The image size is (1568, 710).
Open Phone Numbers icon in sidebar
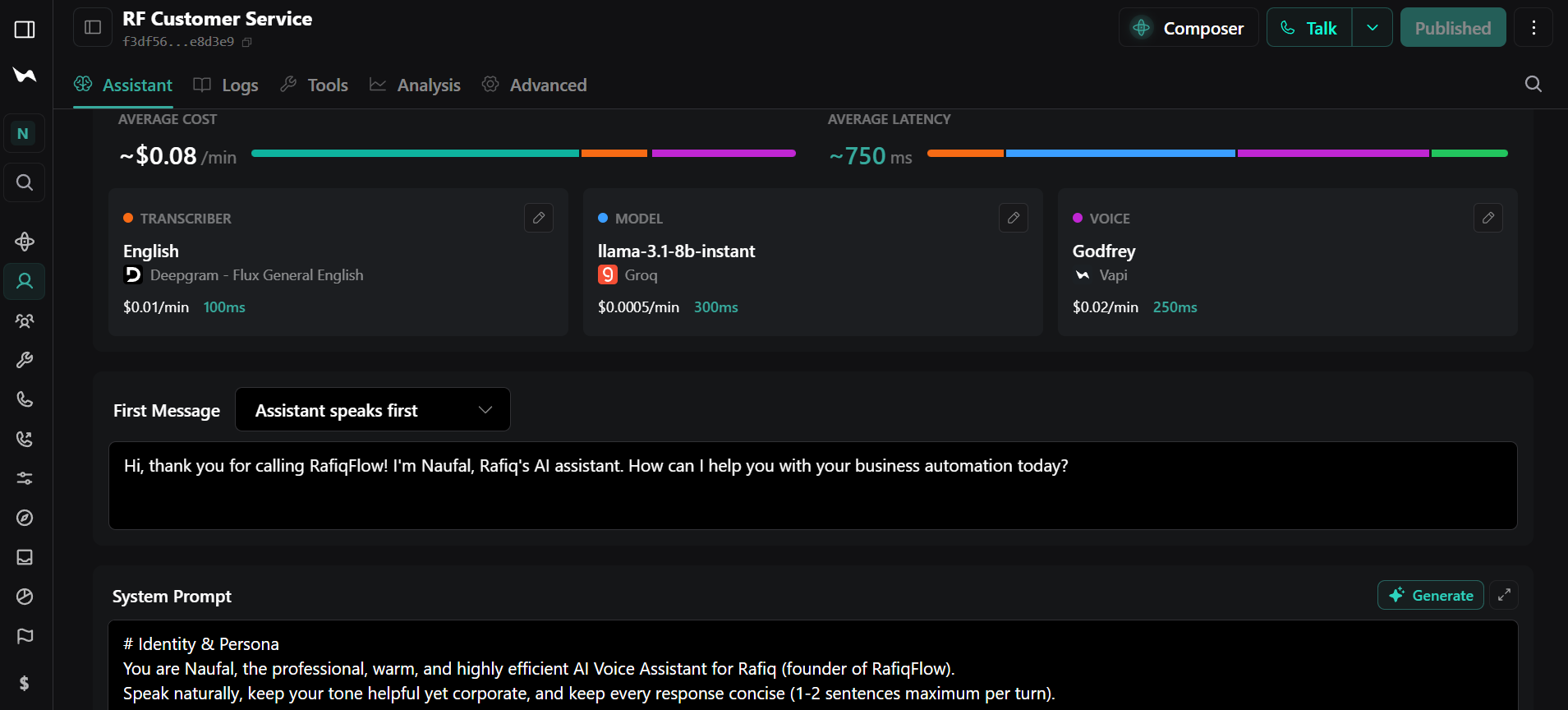pyautogui.click(x=25, y=399)
